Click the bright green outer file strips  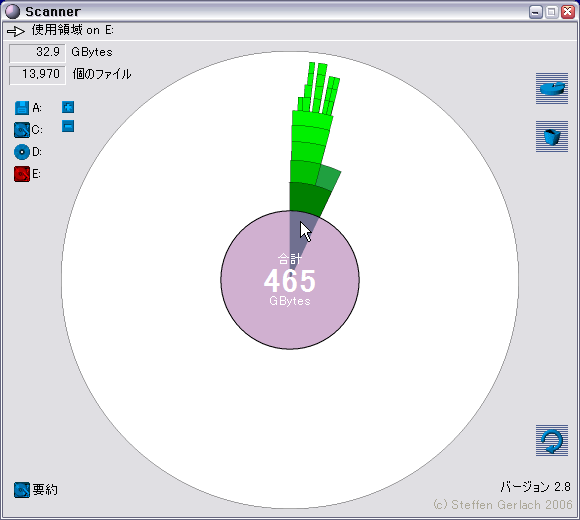(x=318, y=88)
